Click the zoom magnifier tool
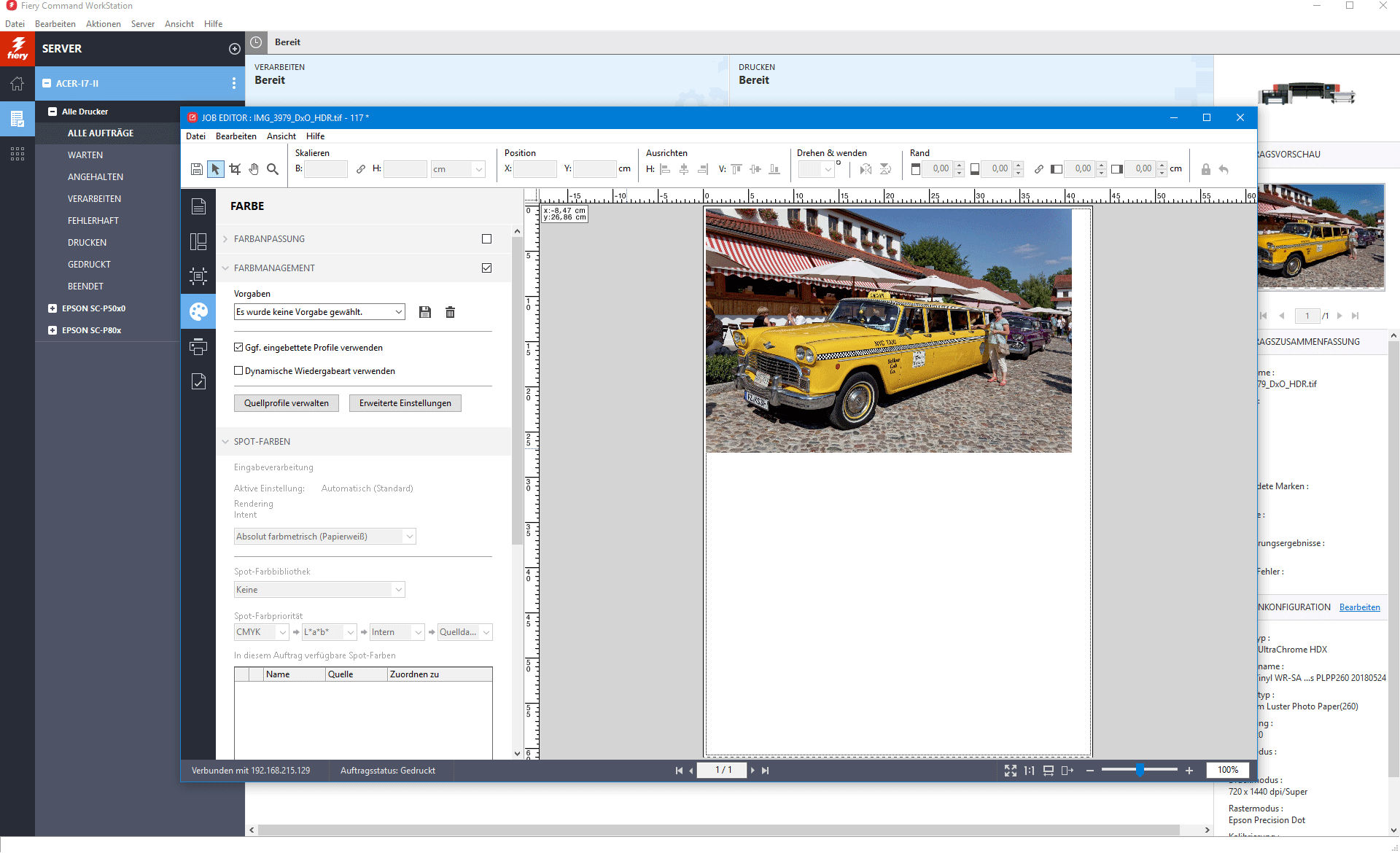Screen dimensions: 1400x853 pyautogui.click(x=273, y=169)
